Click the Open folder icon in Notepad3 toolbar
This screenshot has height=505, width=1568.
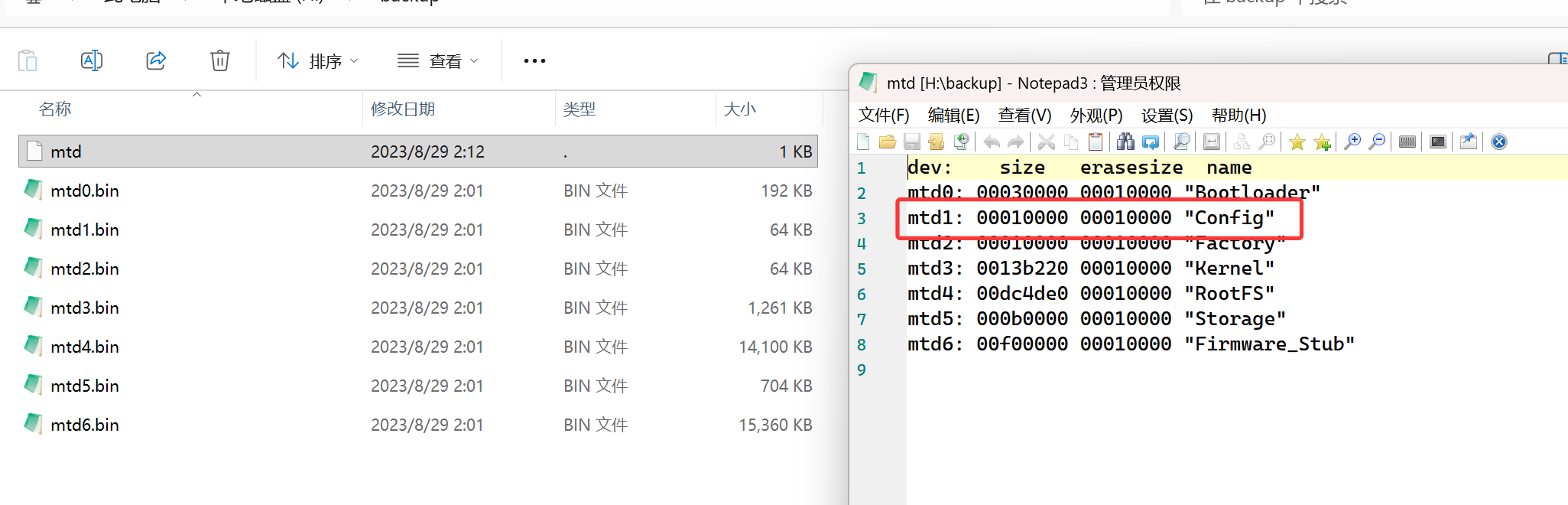(888, 142)
